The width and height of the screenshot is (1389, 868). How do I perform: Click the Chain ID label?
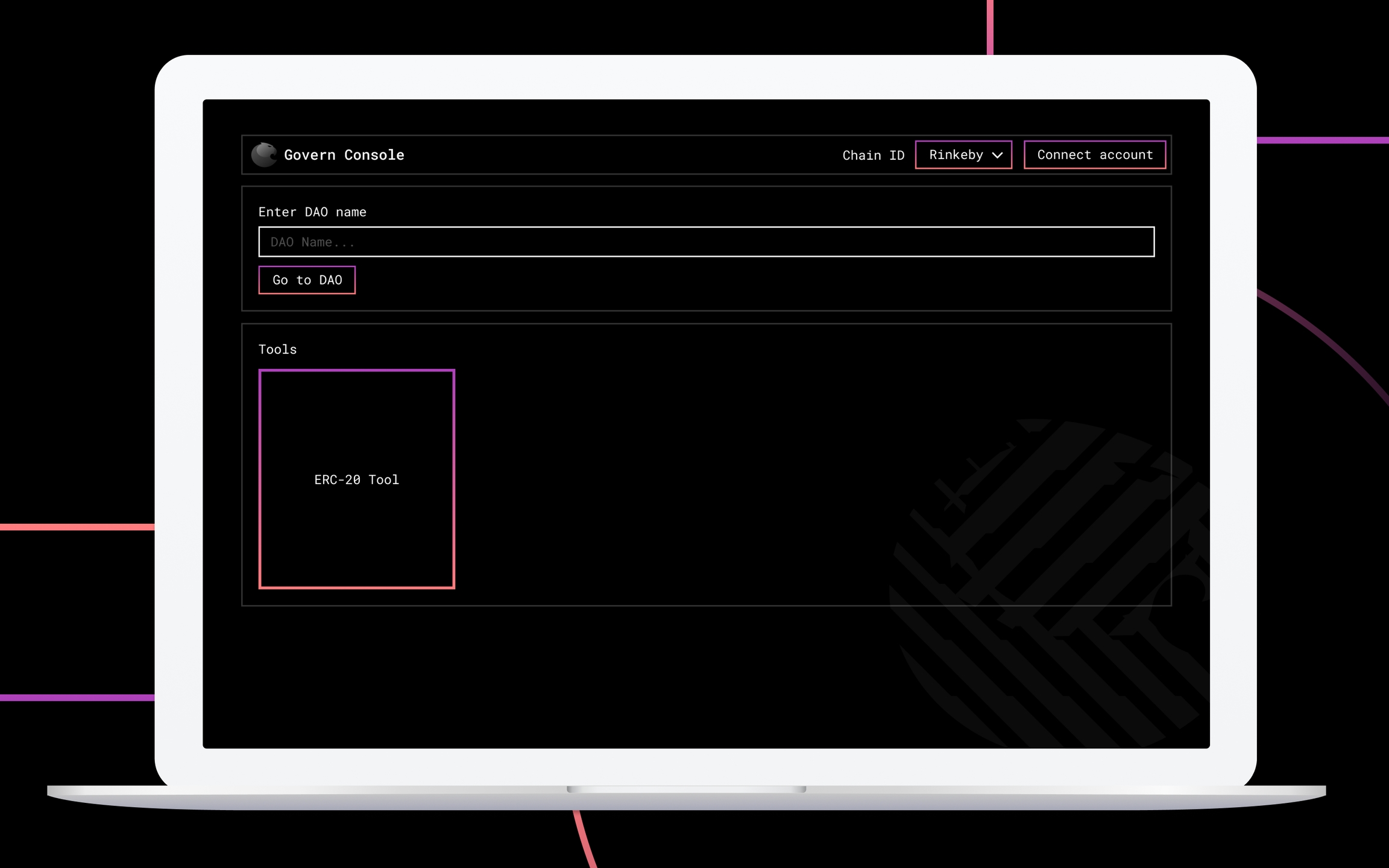873,156
